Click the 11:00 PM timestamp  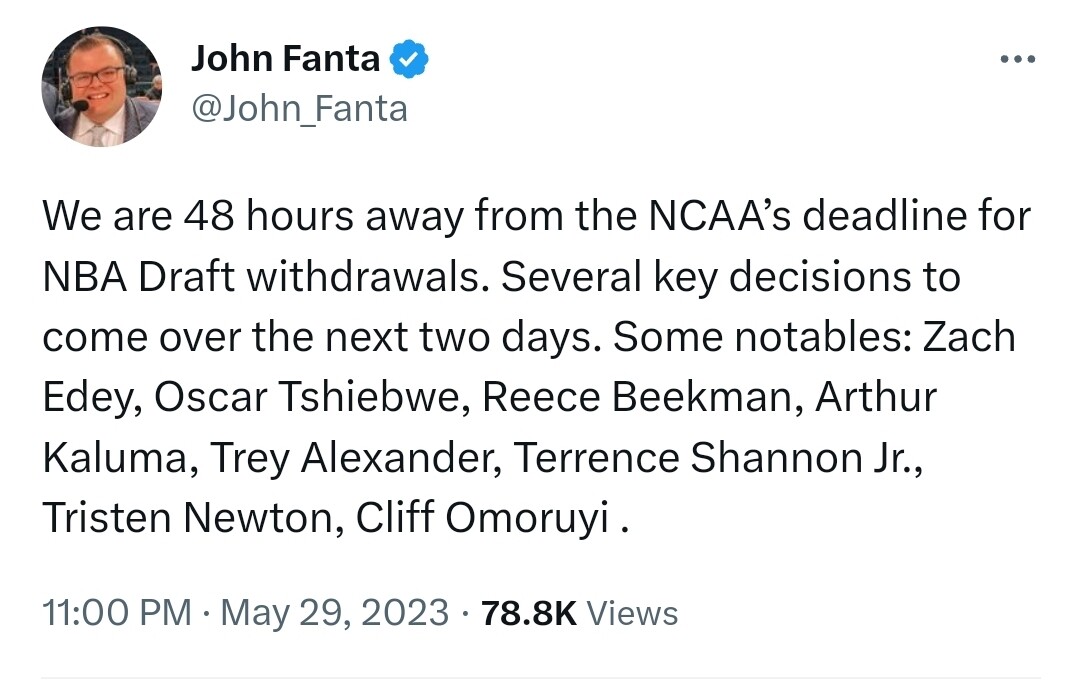tap(117, 612)
